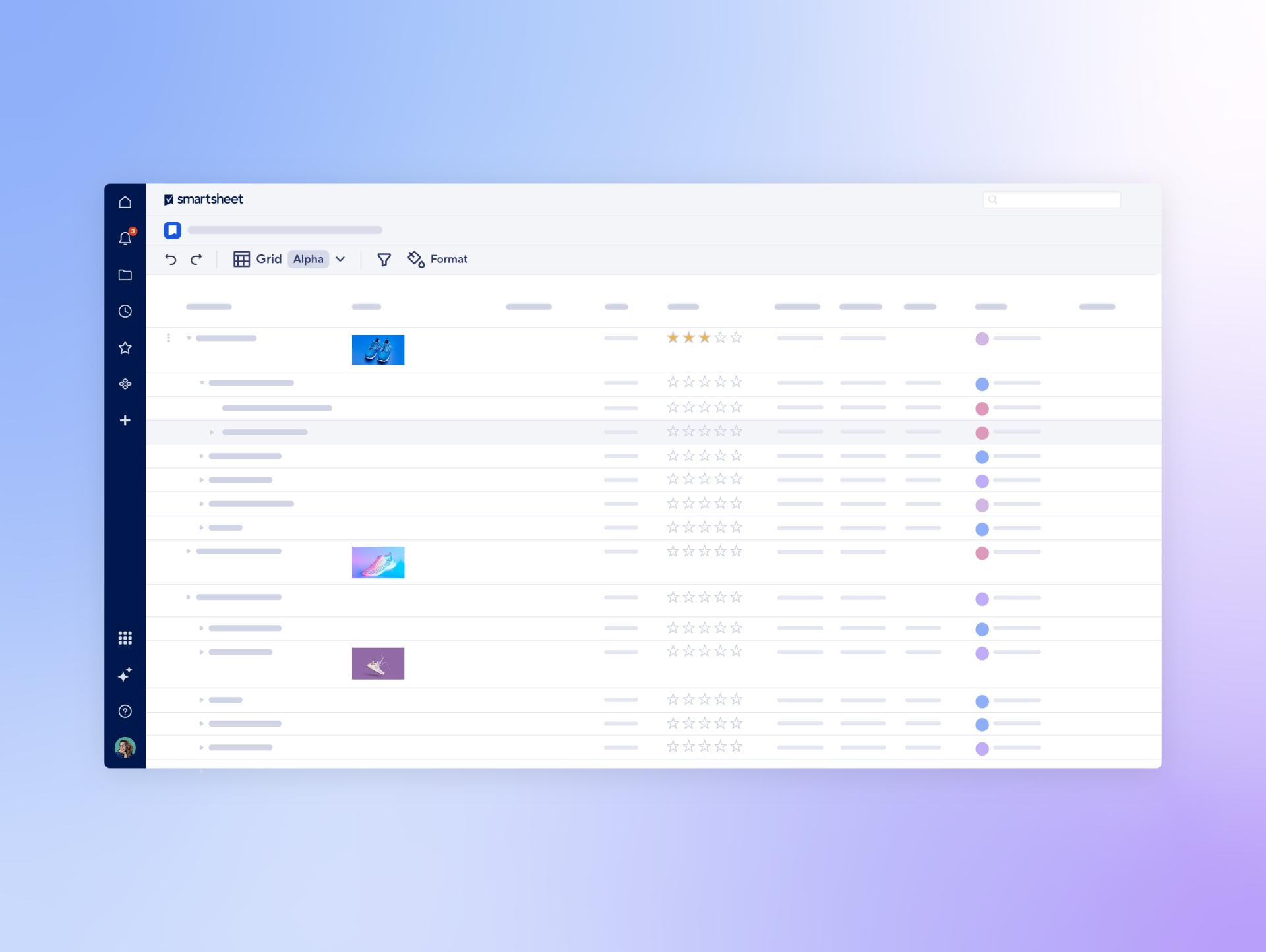Open the row options three-dot menu
This screenshot has height=952, width=1266.
(169, 337)
